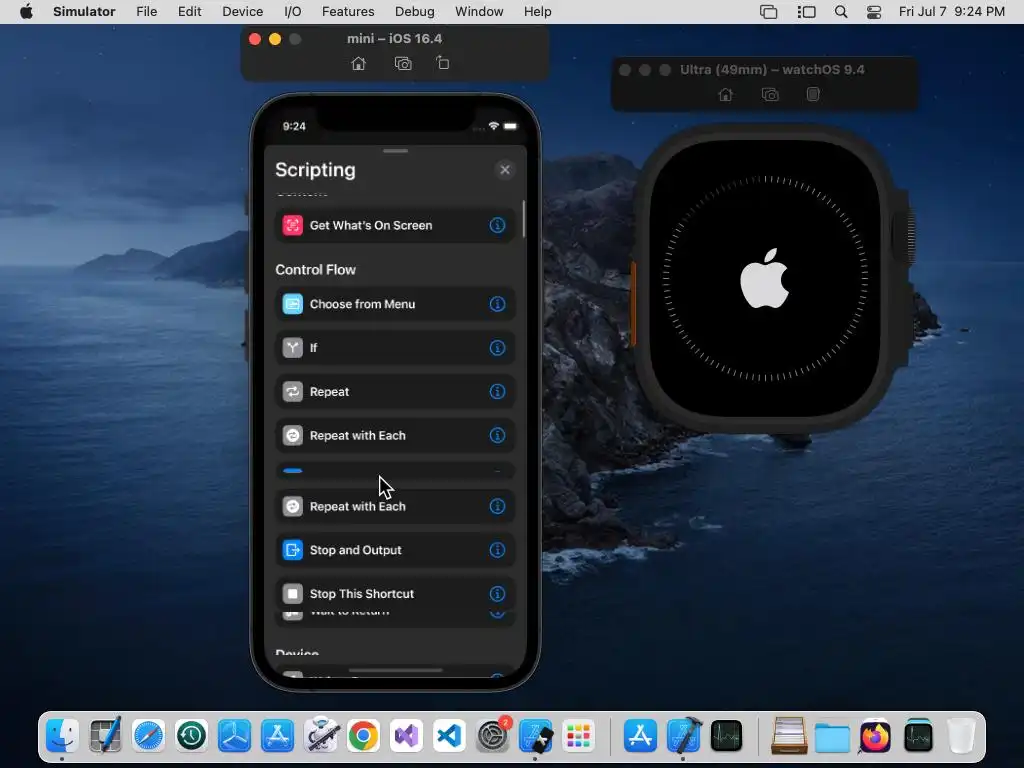Click the If action branch icon
Image resolution: width=1024 pixels, height=768 pixels.
[x=293, y=348]
